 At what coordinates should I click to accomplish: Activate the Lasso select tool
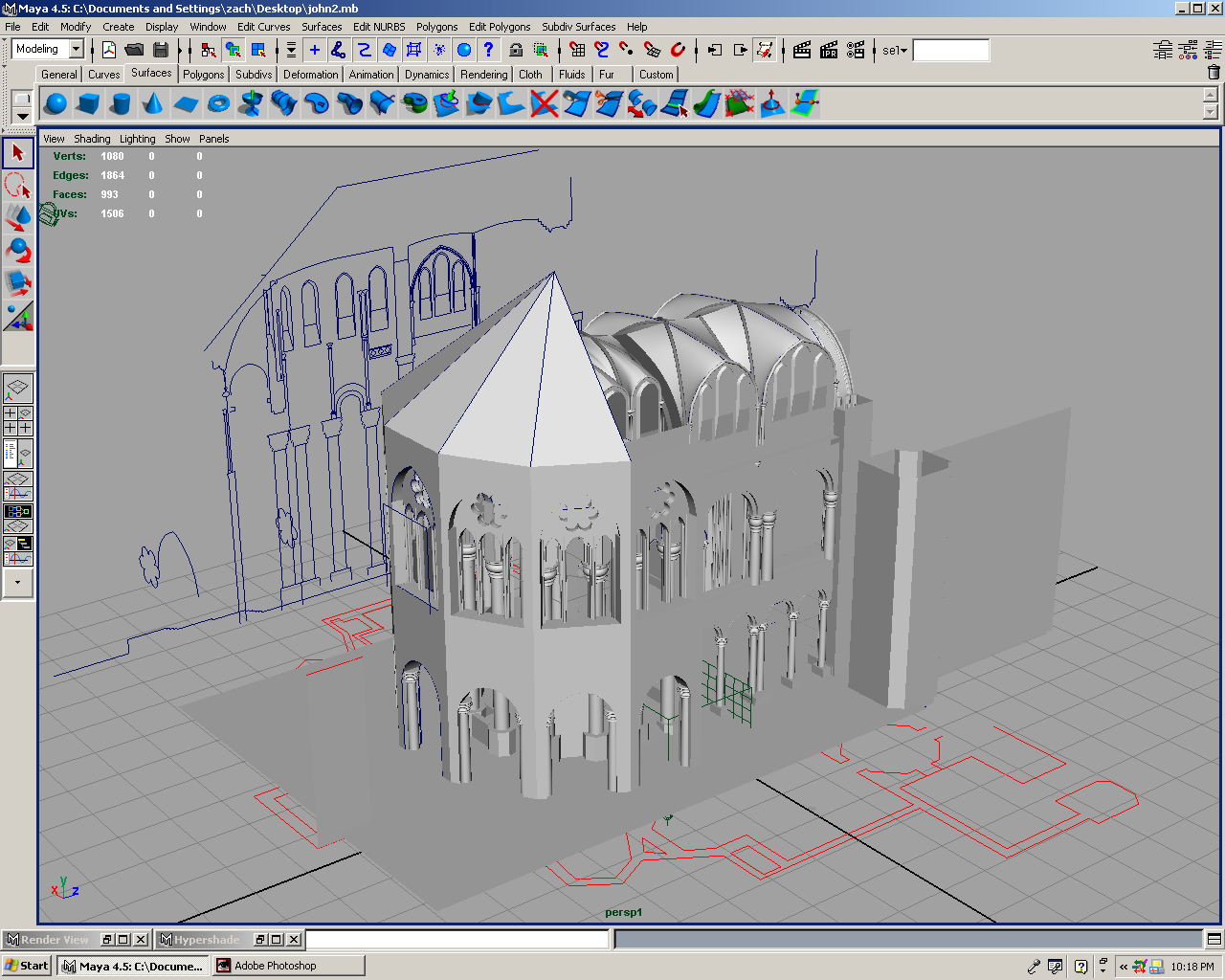(x=18, y=186)
